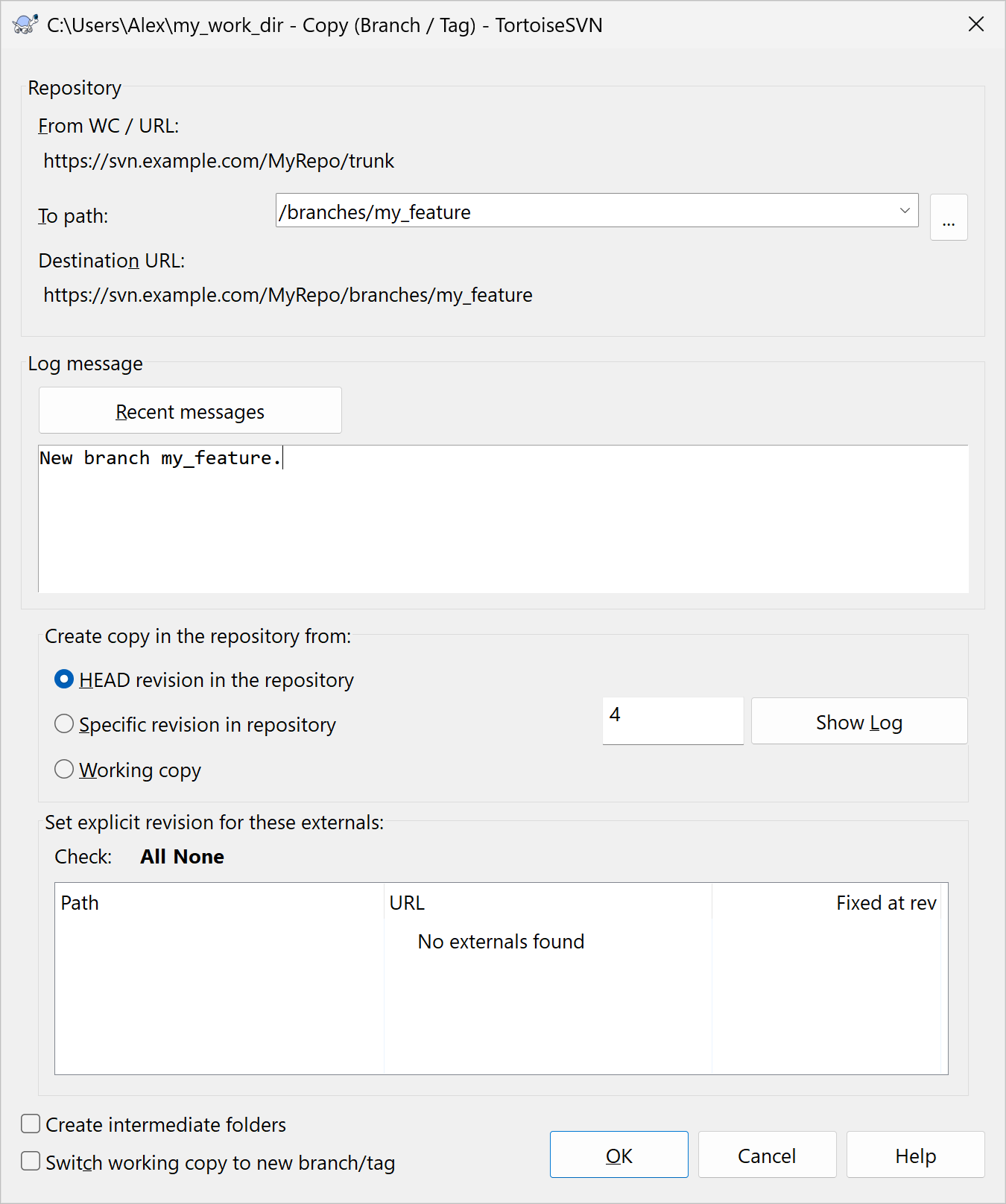This screenshot has height=1204, width=1006.
Task: Open Help for this dialog
Action: pyautogui.click(x=916, y=1155)
